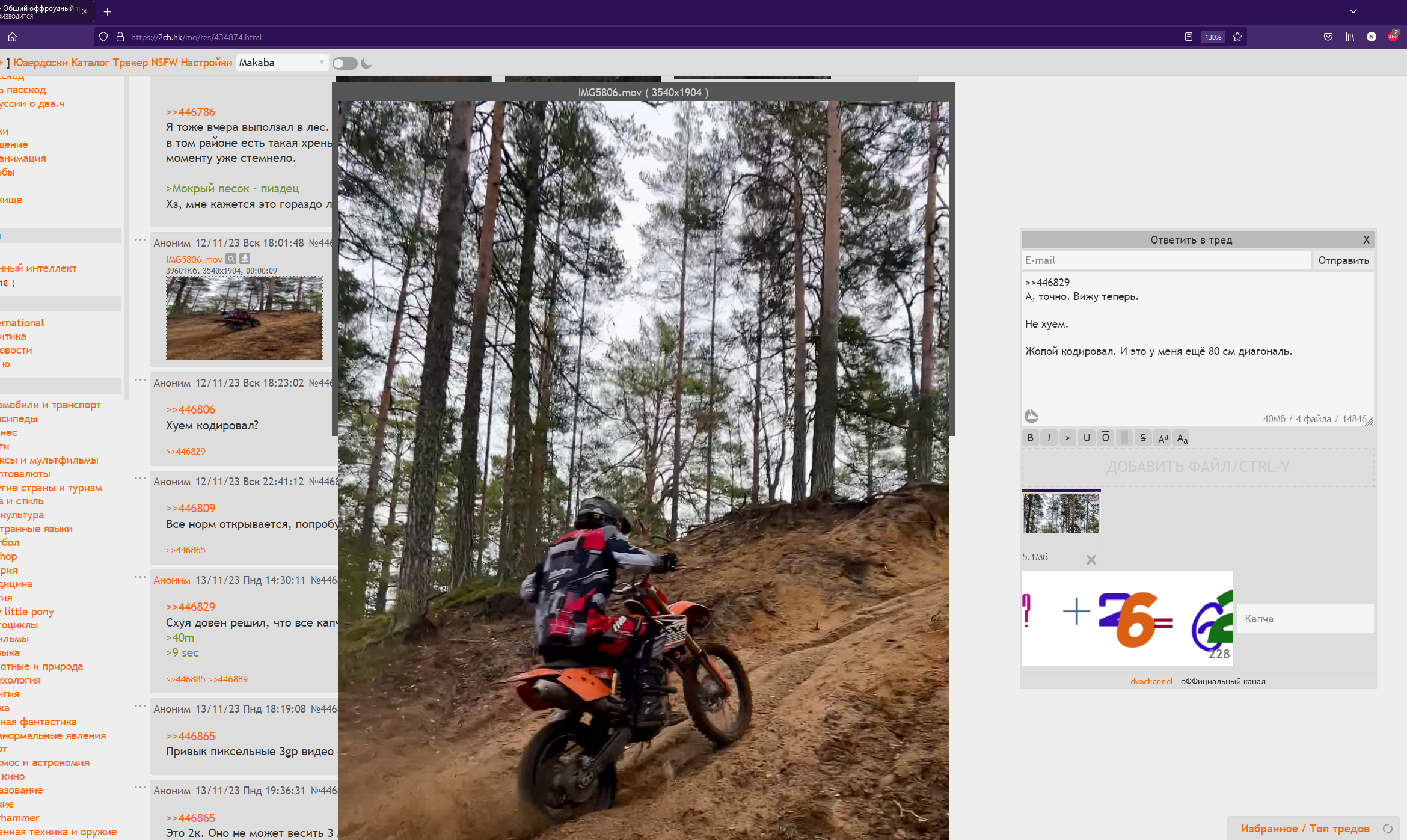
Task: Click the Капча input field
Action: point(1305,619)
